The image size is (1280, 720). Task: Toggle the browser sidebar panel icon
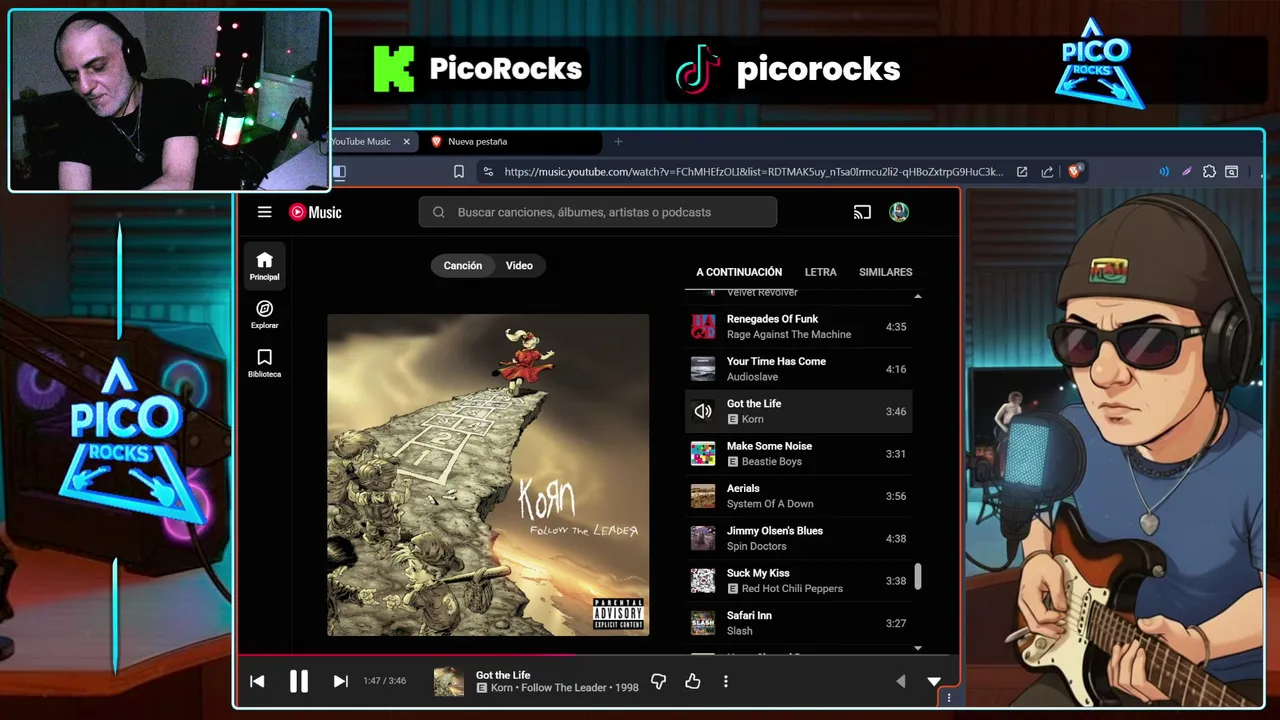click(x=339, y=172)
